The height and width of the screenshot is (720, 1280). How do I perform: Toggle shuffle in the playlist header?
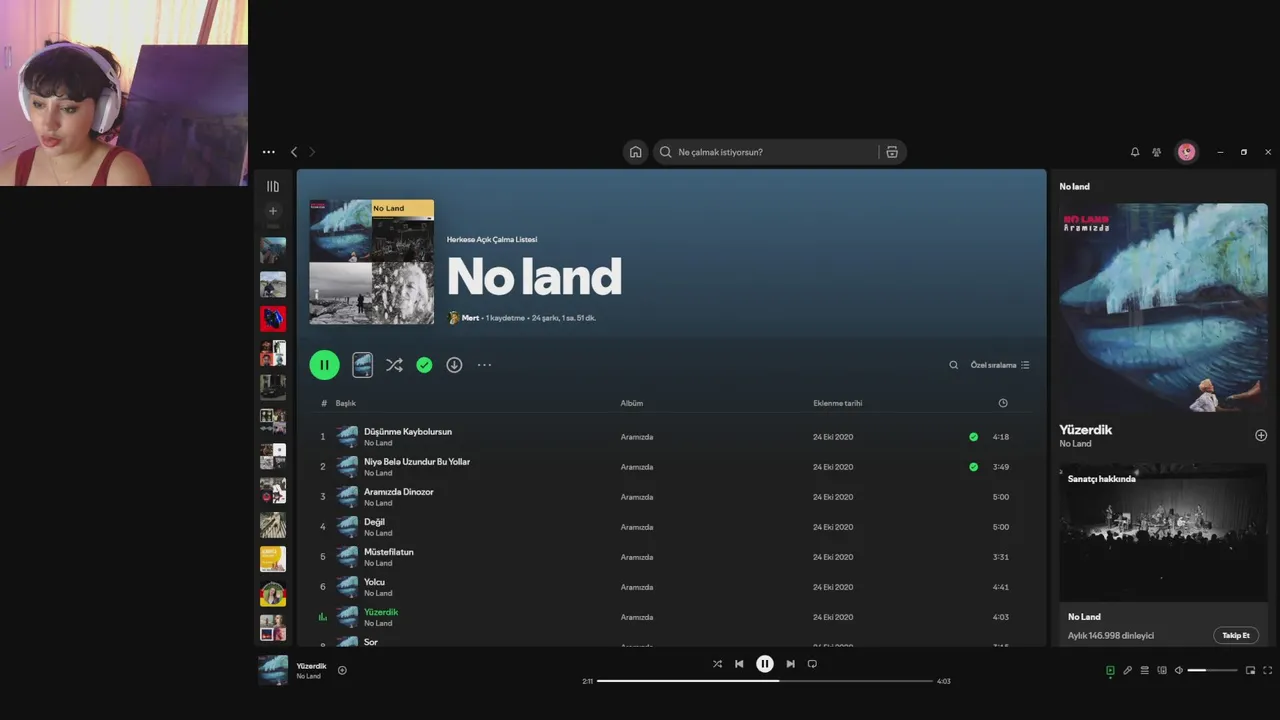coord(394,365)
